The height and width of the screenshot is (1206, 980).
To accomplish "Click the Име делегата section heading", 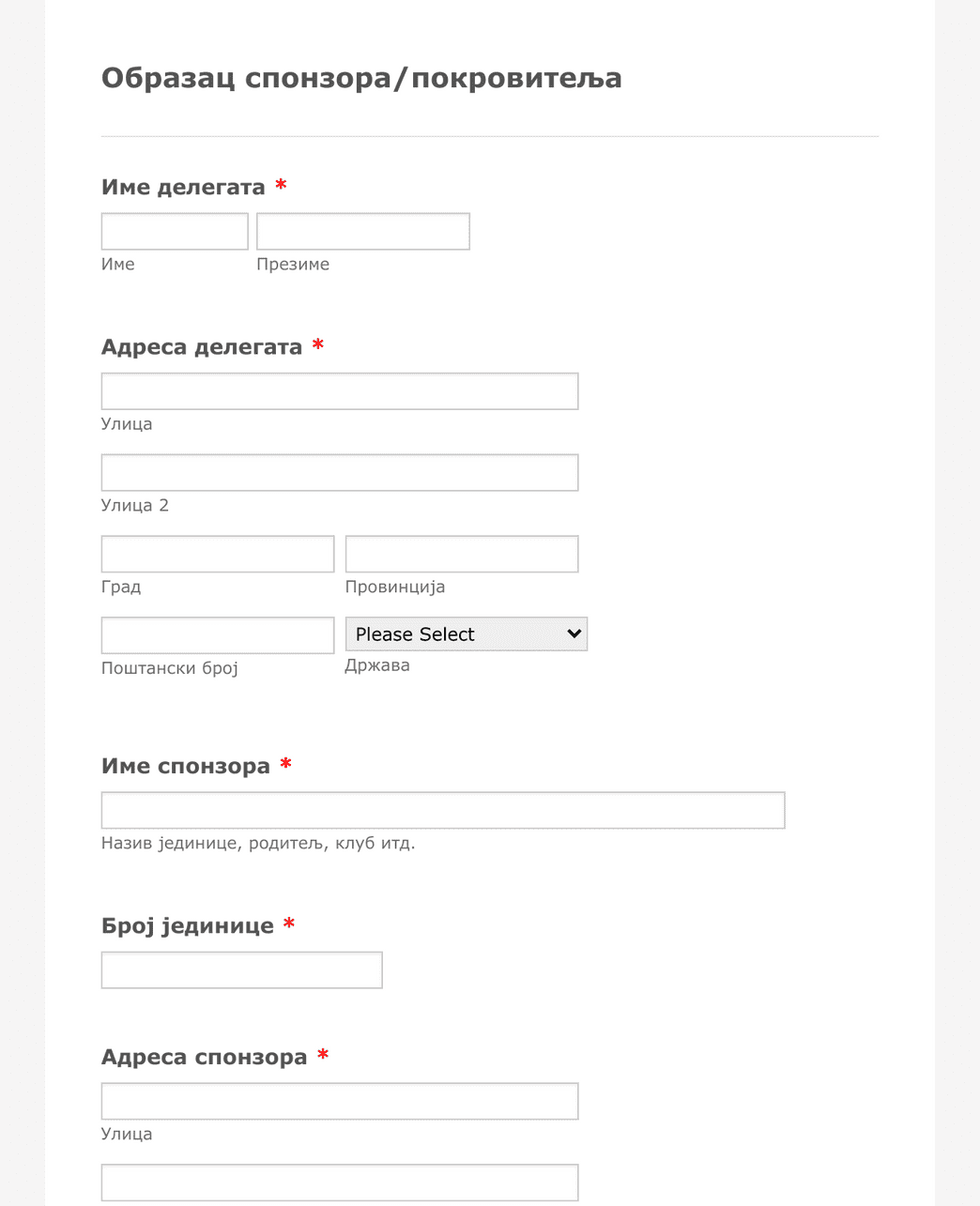I will [182, 186].
